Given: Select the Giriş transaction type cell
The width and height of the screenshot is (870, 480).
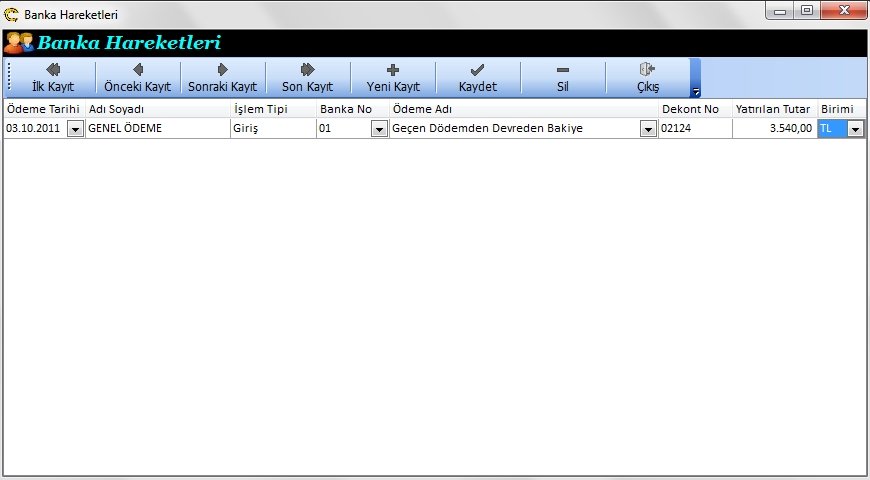Looking at the screenshot, I should pos(272,129).
